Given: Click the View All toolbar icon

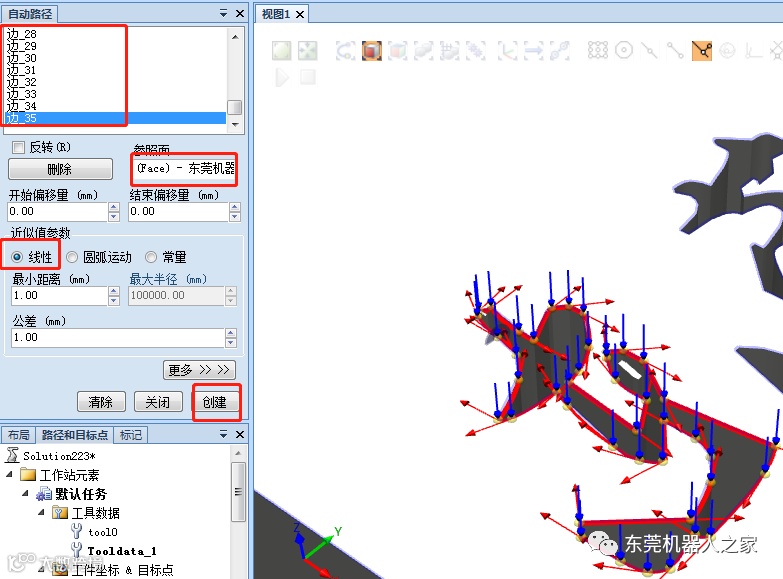Looking at the screenshot, I should click(282, 50).
